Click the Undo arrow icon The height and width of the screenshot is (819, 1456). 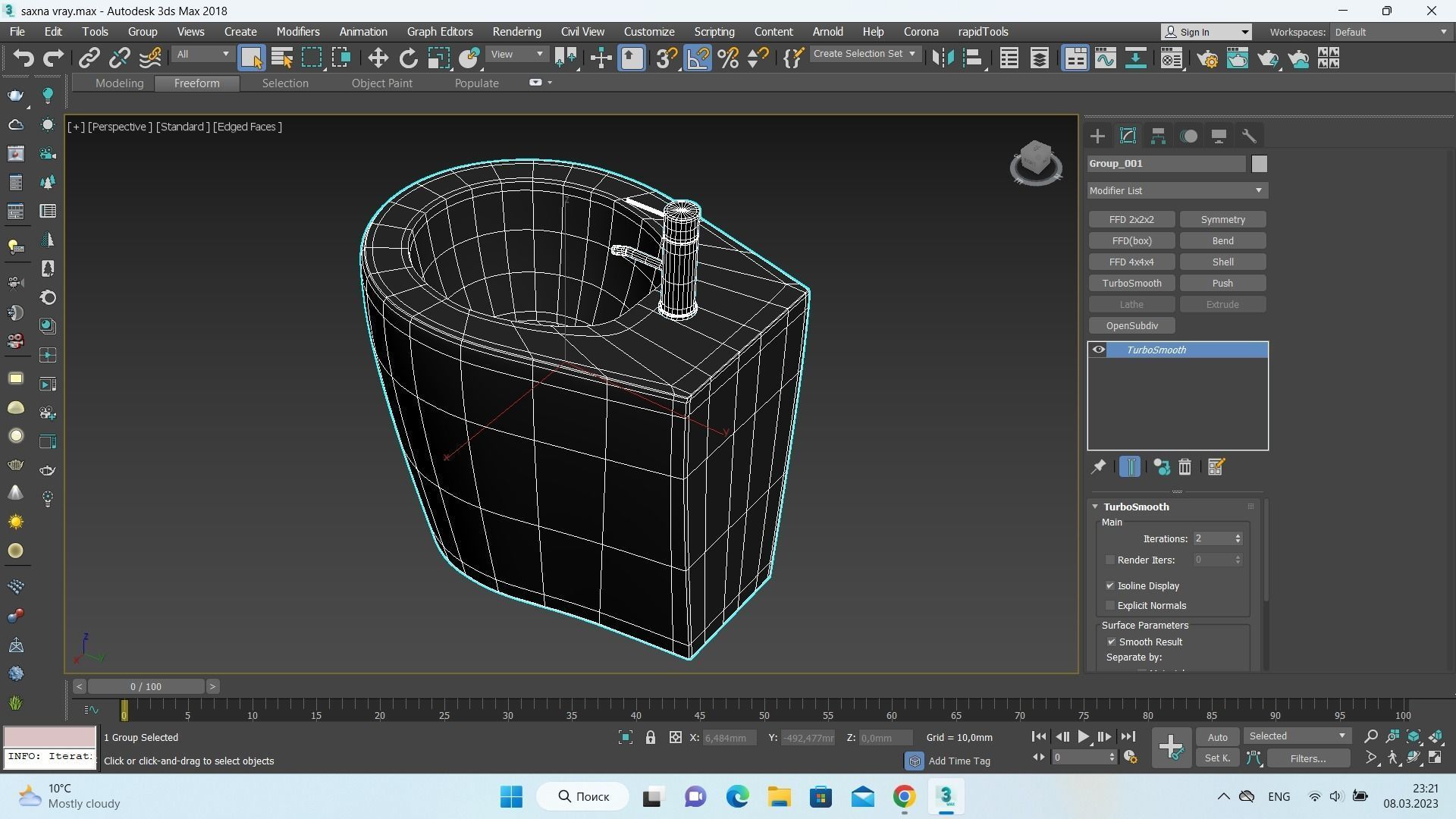(24, 58)
